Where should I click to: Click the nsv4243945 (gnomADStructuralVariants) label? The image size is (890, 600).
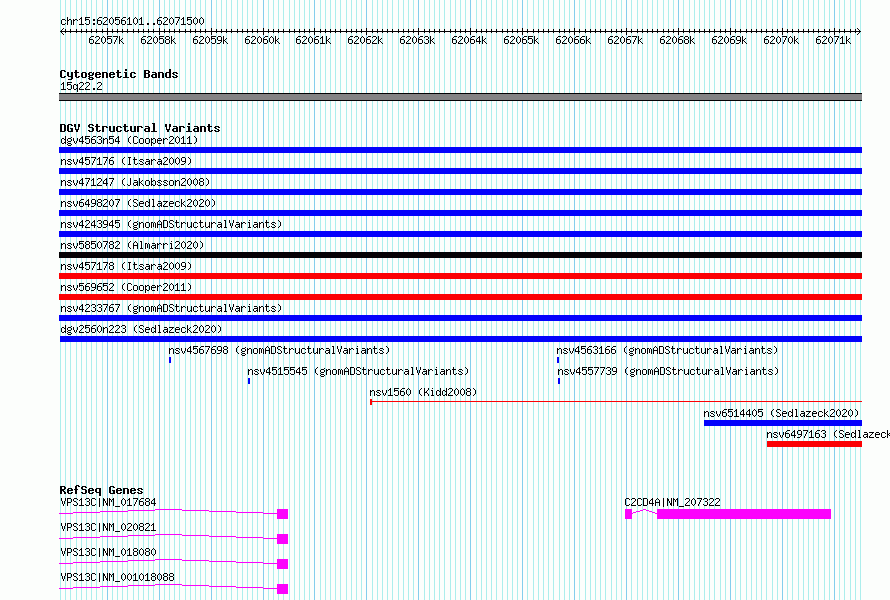pyautogui.click(x=171, y=224)
